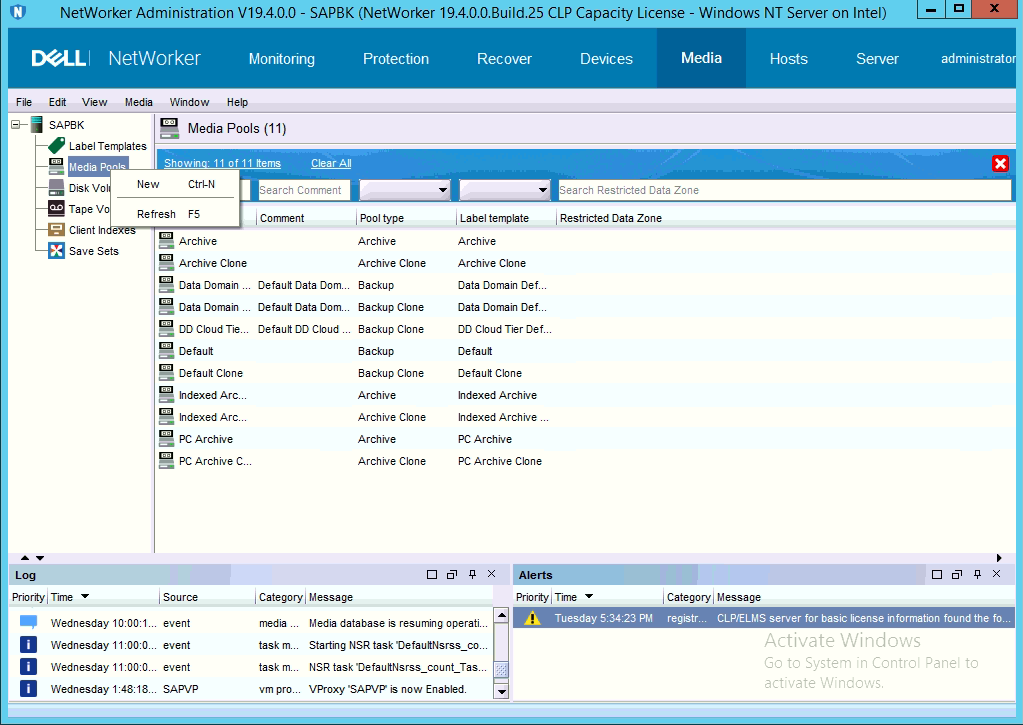
Task: Click the warning icon in Alerts panel
Action: [532, 618]
